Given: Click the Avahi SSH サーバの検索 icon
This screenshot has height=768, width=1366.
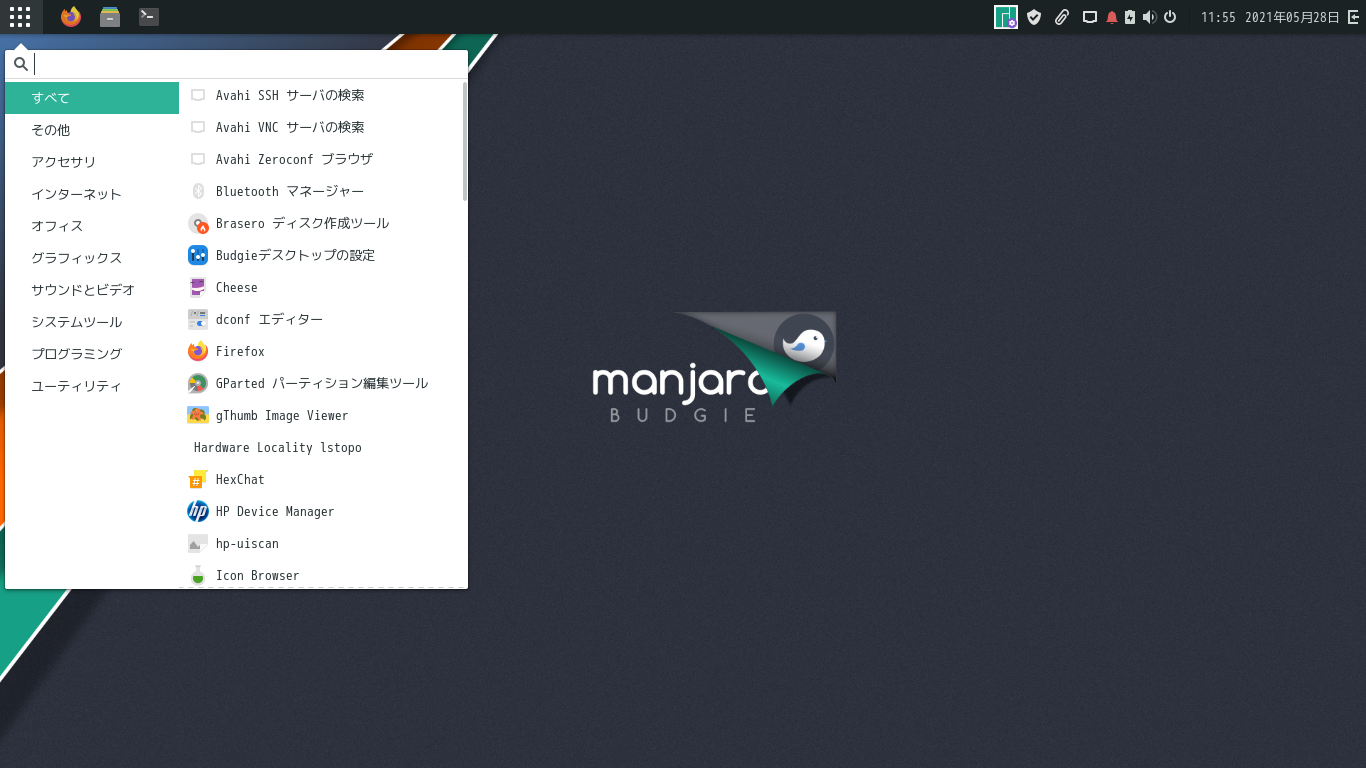Looking at the screenshot, I should click(198, 95).
